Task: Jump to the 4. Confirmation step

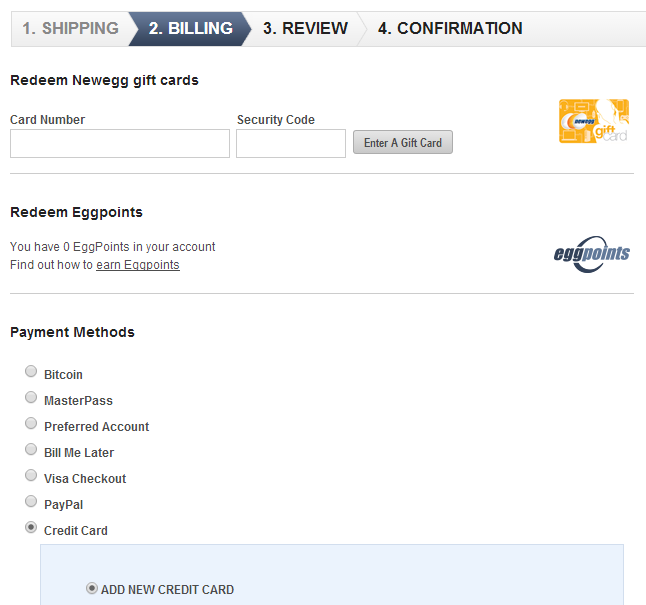Action: point(450,29)
